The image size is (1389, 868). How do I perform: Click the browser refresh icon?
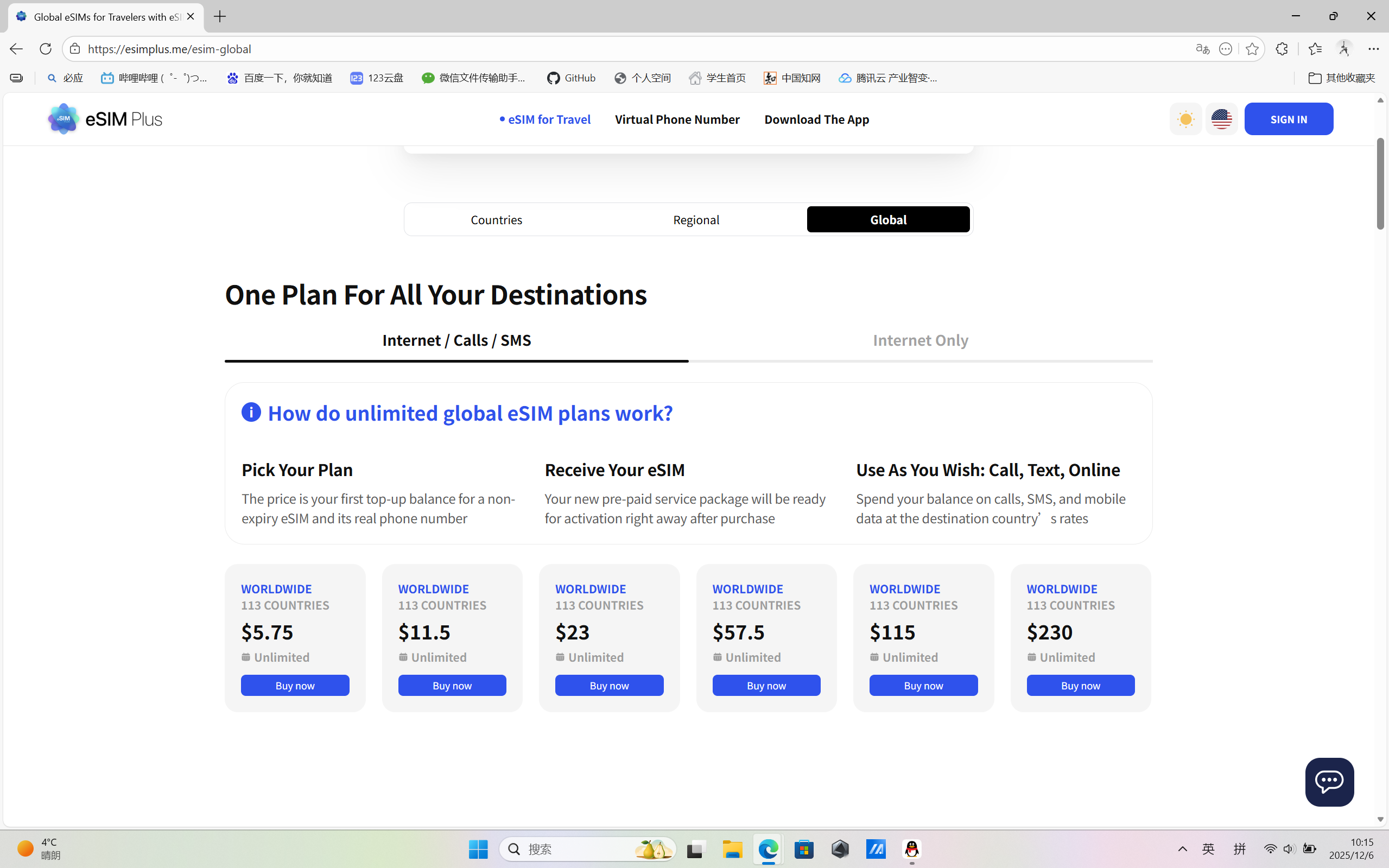click(46, 49)
